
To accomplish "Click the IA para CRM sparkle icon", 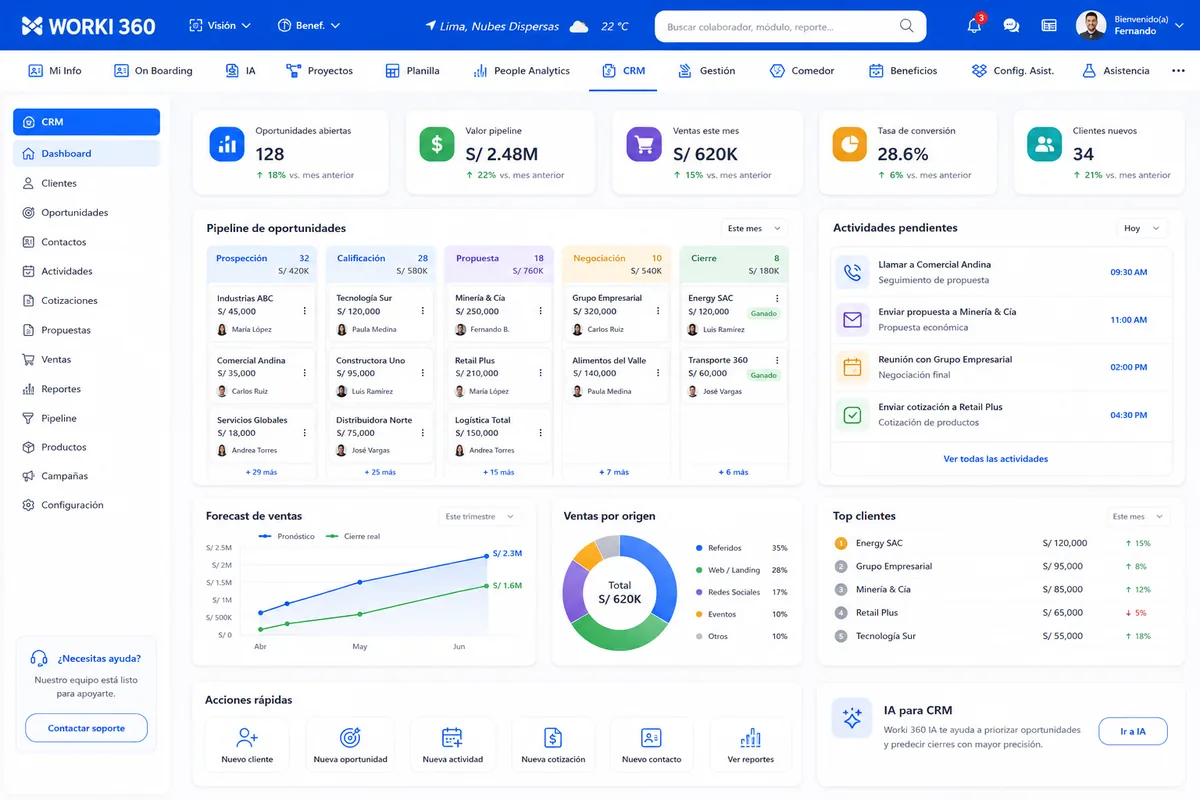I will click(x=852, y=718).
